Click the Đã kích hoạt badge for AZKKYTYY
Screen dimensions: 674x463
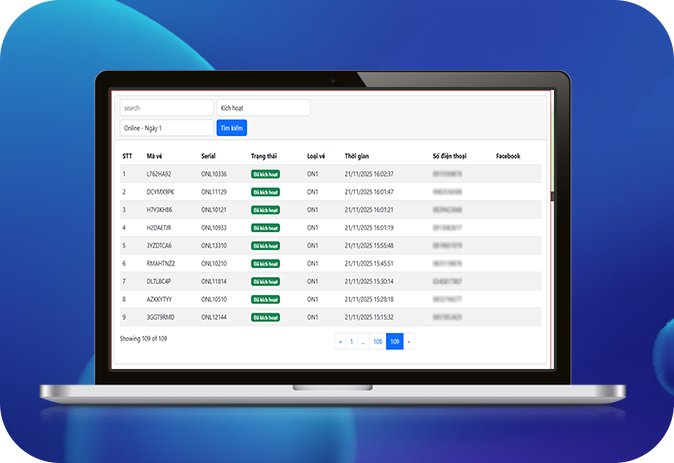pos(265,300)
